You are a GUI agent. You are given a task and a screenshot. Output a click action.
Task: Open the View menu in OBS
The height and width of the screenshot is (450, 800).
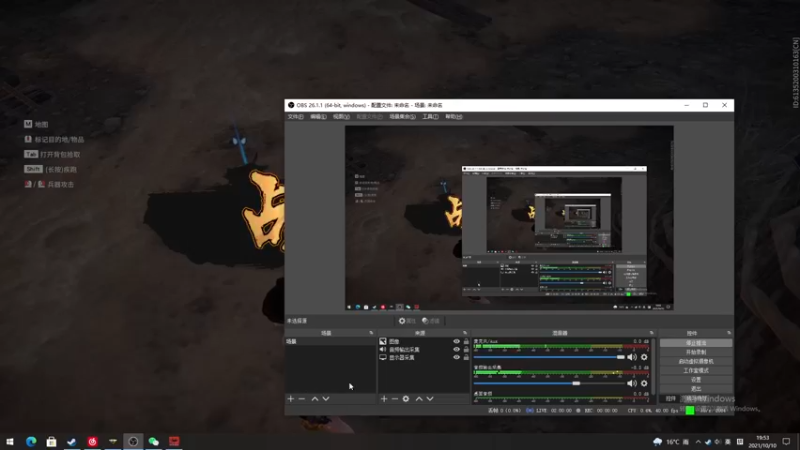point(341,117)
